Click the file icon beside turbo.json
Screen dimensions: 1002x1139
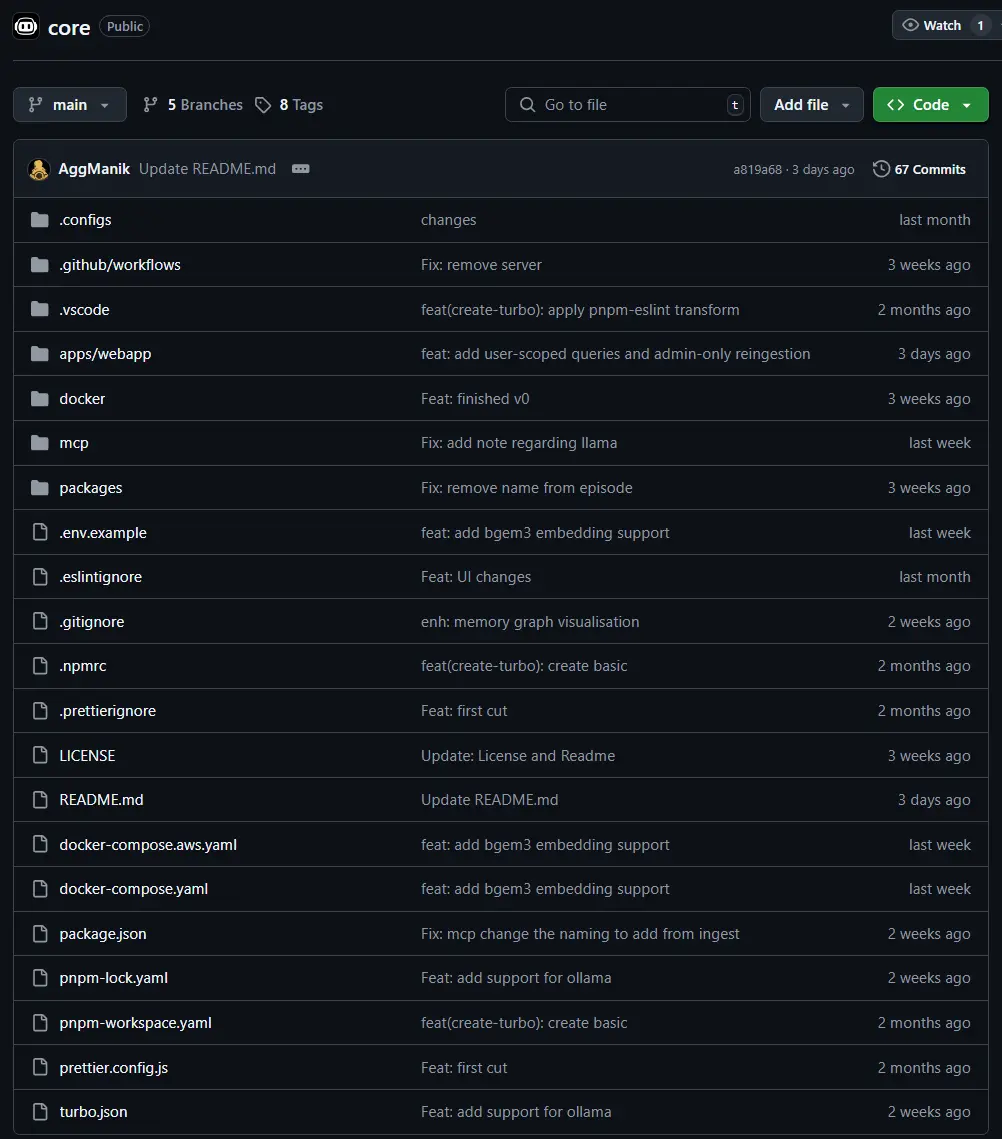[40, 1112]
